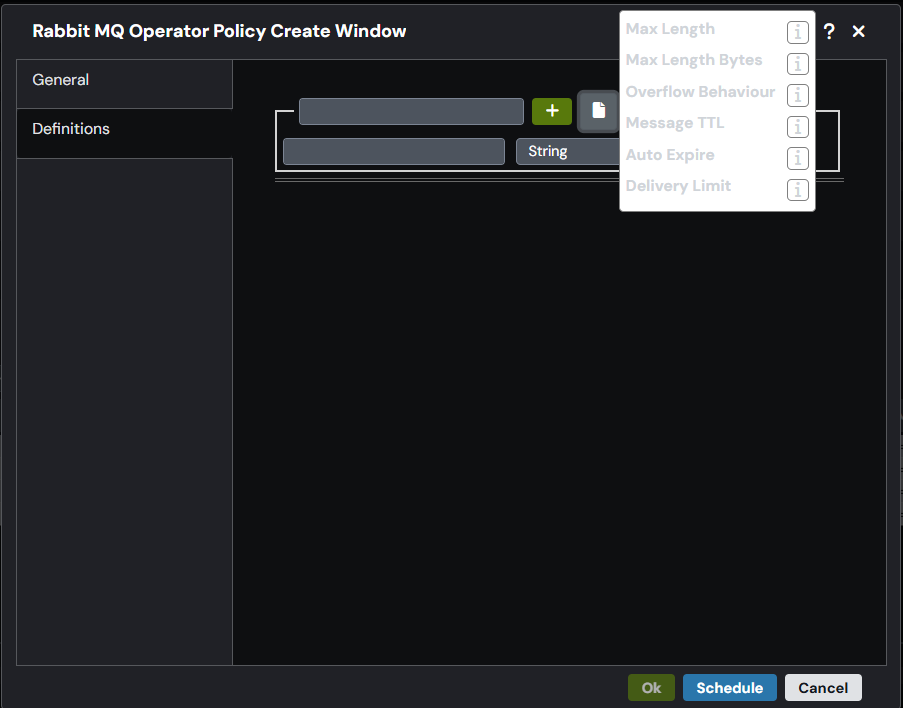Show info for Overflow Behaviour
This screenshot has width=903, height=708.
click(798, 95)
